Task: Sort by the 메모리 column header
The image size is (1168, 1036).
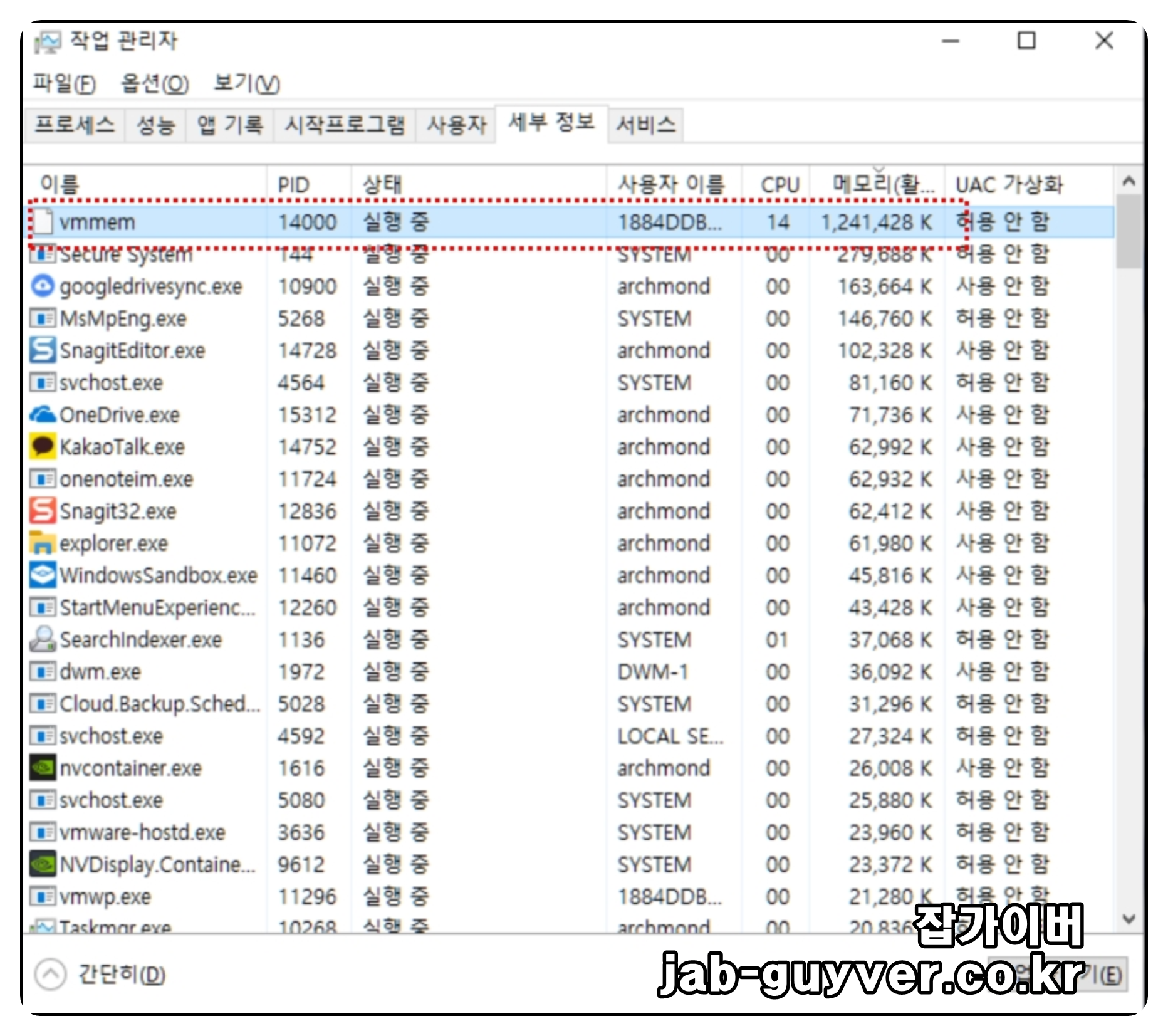Action: [x=877, y=184]
